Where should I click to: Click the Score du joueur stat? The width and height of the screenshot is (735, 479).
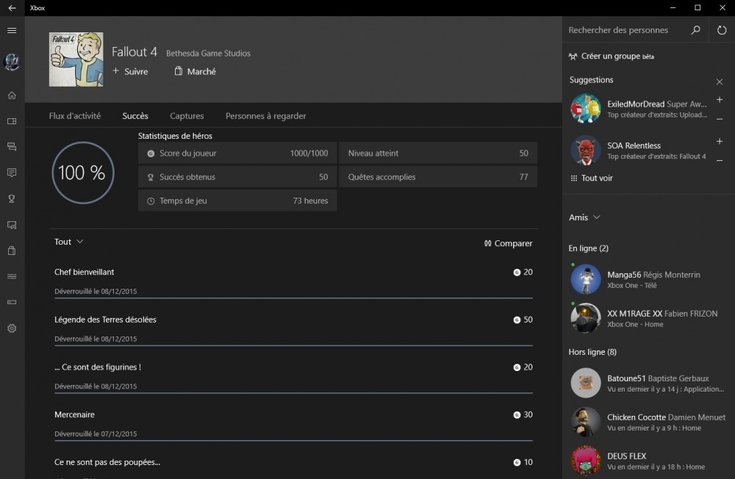click(x=237, y=153)
